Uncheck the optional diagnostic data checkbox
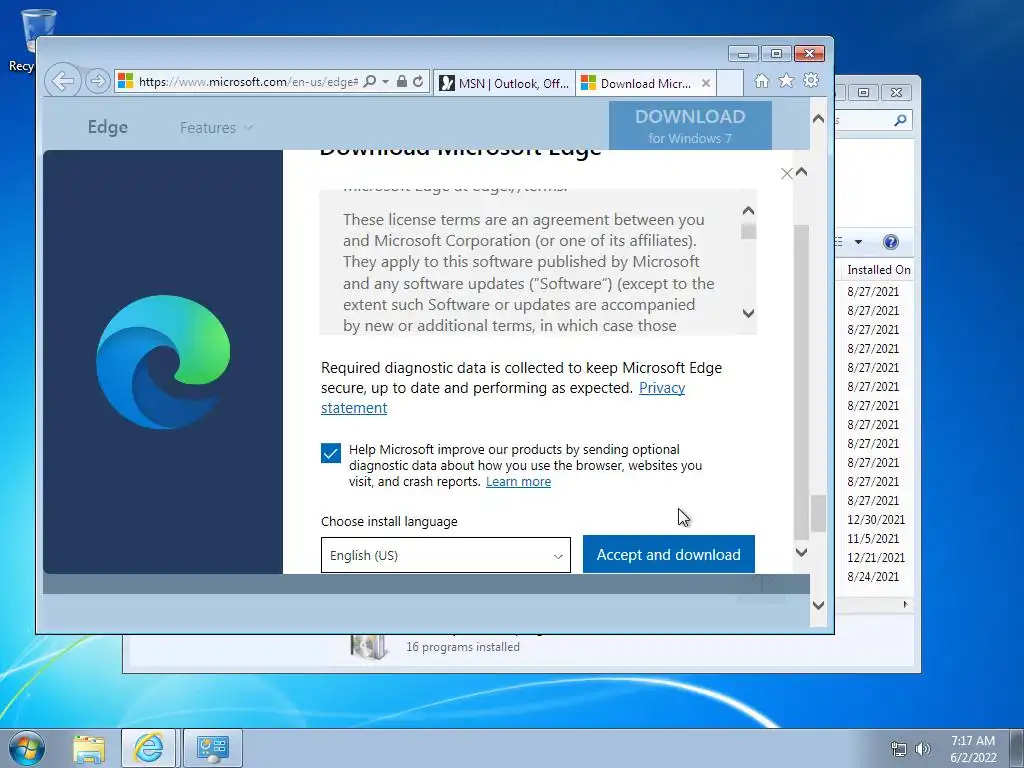The height and width of the screenshot is (768, 1024). (331, 453)
